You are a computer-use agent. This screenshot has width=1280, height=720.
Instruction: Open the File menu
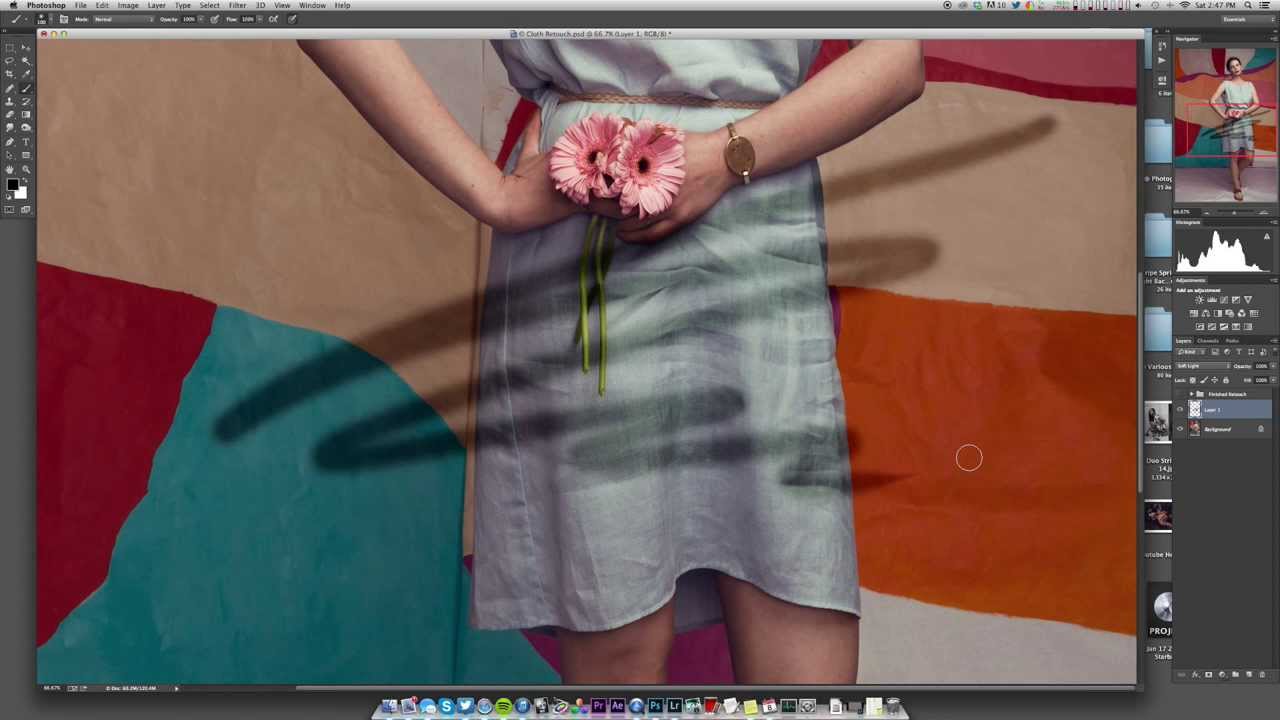80,5
